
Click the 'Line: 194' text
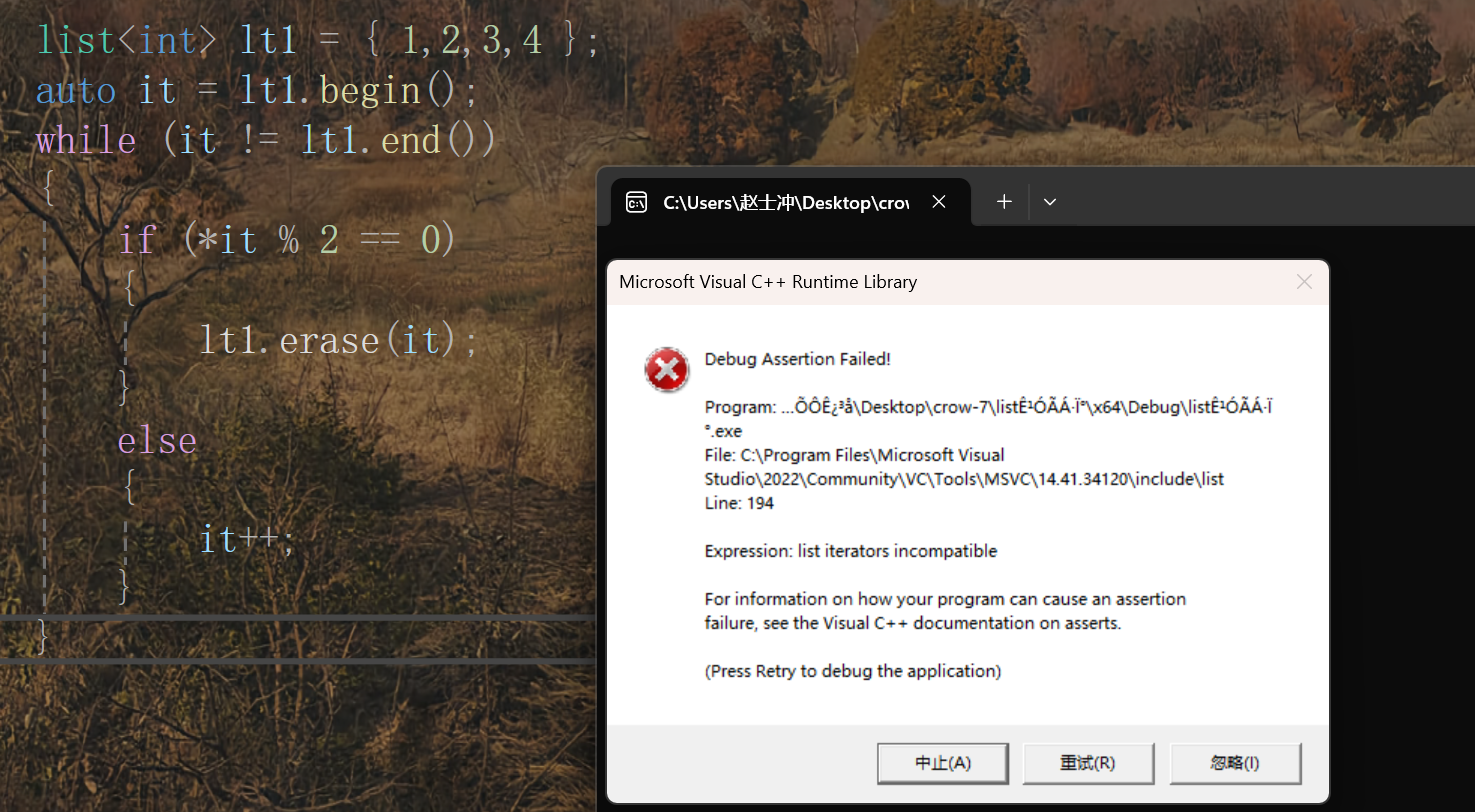(739, 503)
